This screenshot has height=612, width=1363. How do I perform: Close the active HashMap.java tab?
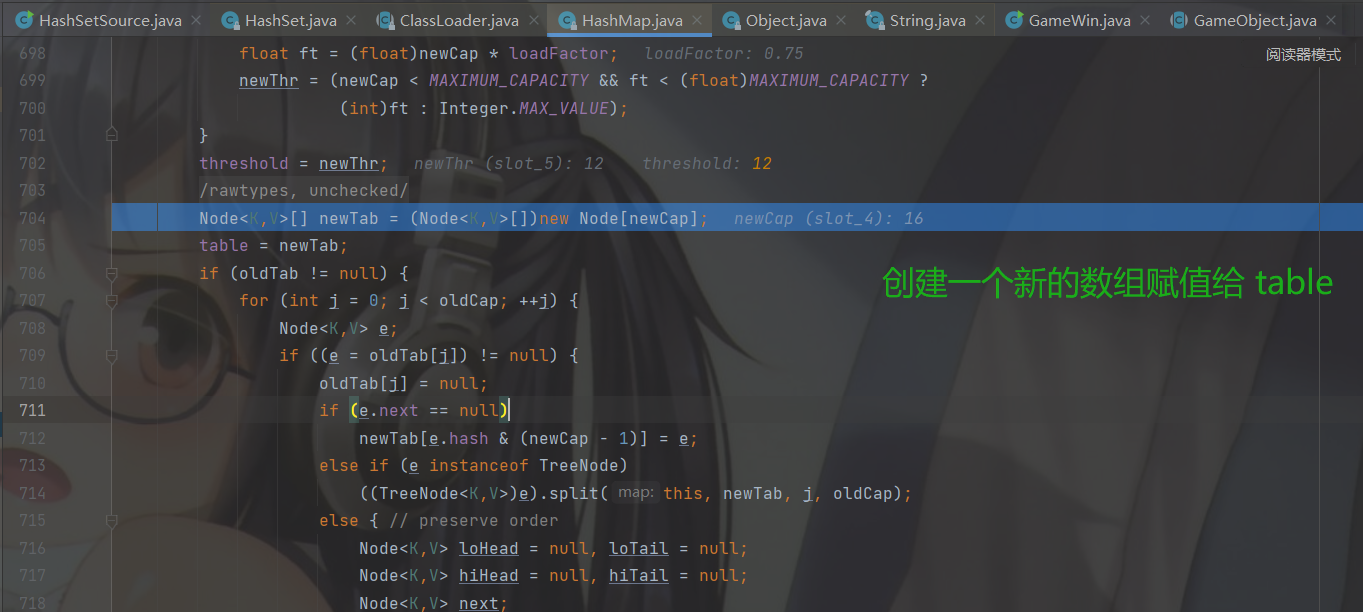click(x=696, y=20)
